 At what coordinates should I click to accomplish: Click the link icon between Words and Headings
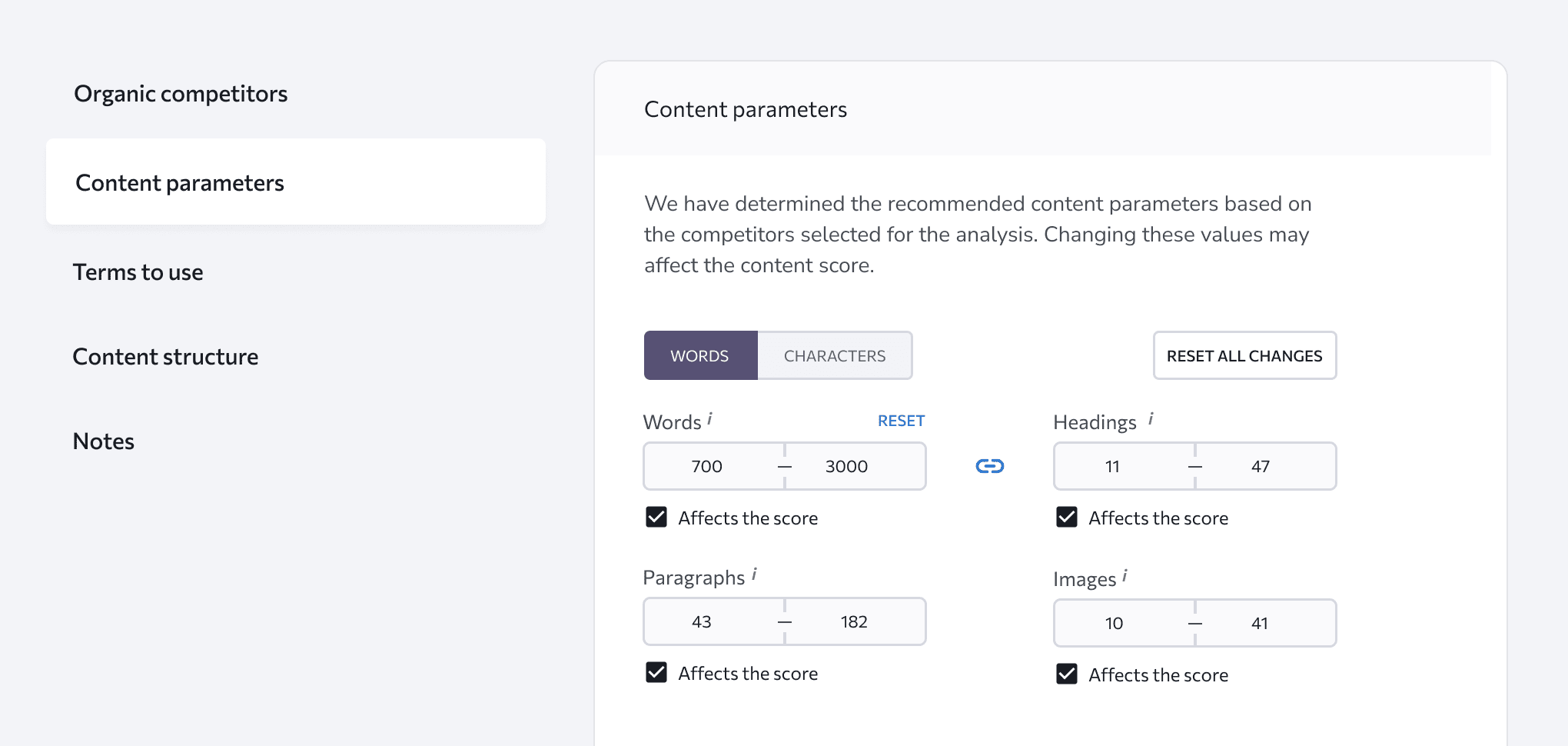point(989,466)
